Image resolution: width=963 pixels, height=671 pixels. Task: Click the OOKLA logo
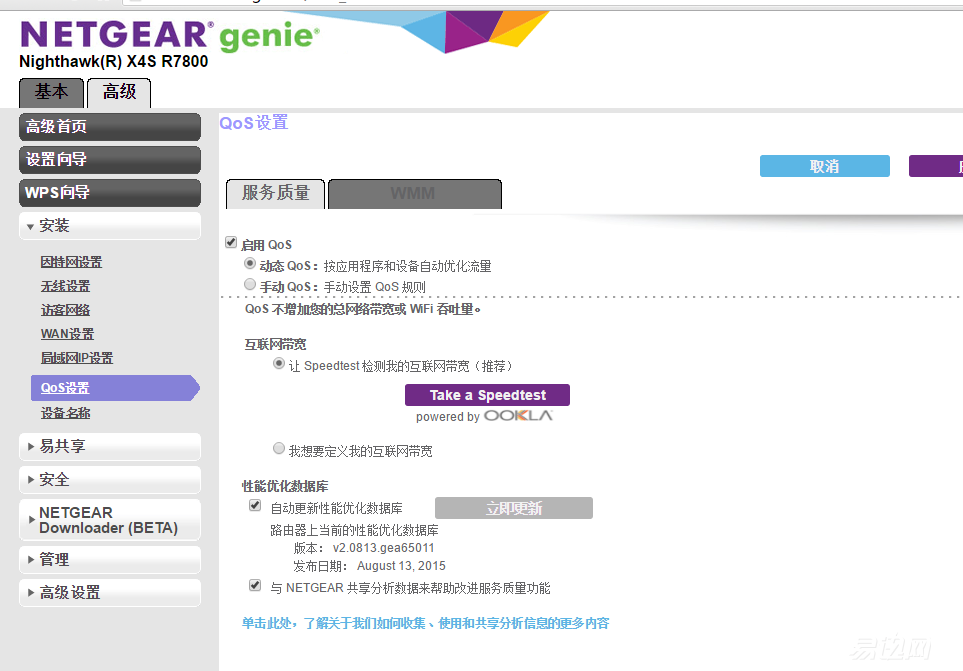[518, 416]
